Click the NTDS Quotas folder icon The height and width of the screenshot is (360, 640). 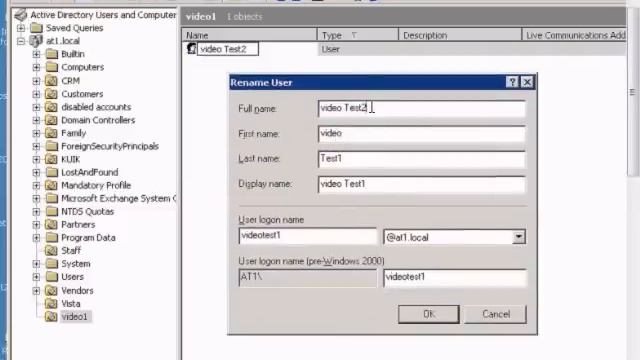[51, 211]
